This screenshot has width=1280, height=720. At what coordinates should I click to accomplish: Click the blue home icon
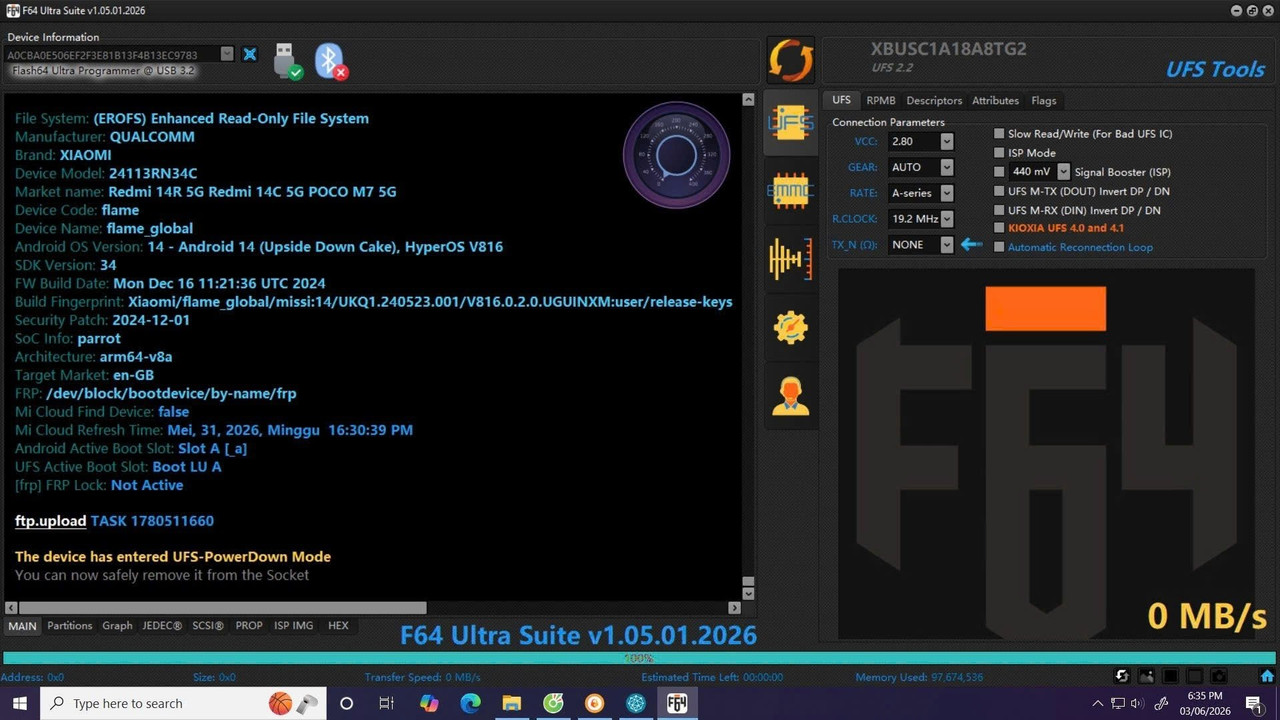pos(1267,677)
